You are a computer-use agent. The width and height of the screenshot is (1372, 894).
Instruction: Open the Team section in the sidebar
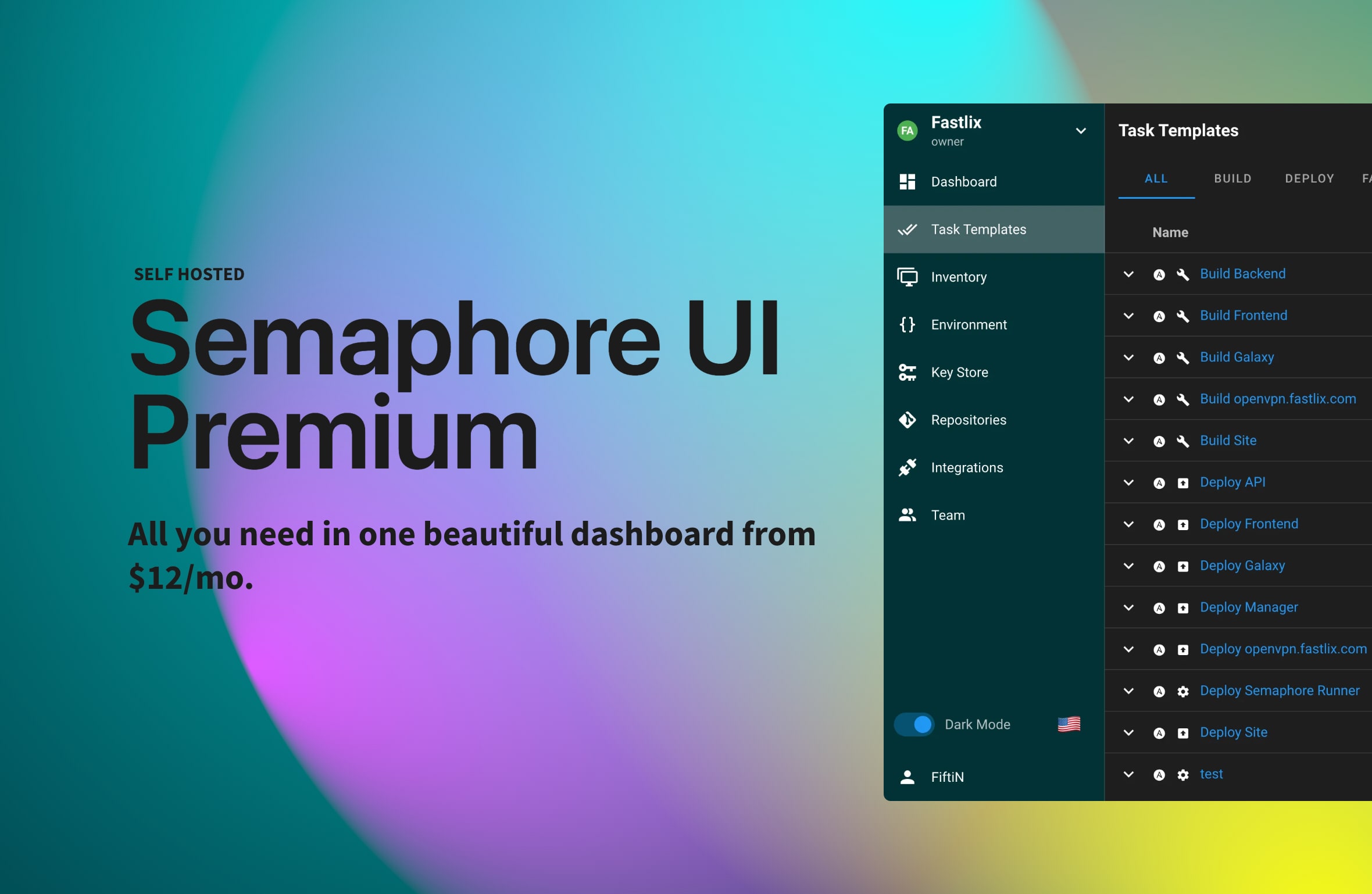948,515
